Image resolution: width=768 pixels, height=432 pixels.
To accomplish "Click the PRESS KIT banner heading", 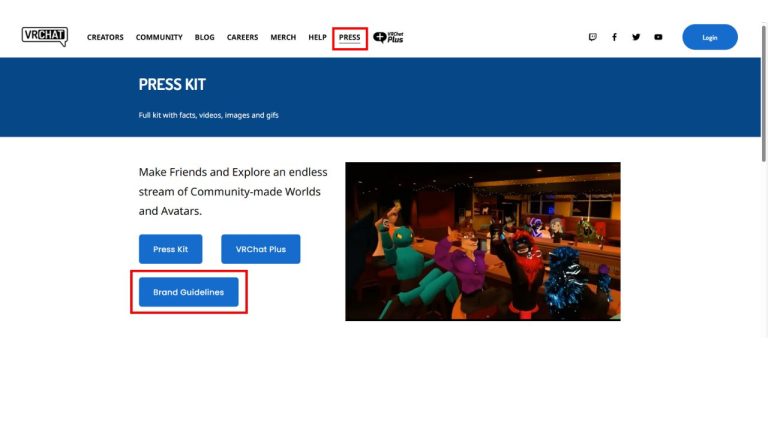I will pyautogui.click(x=172, y=85).
